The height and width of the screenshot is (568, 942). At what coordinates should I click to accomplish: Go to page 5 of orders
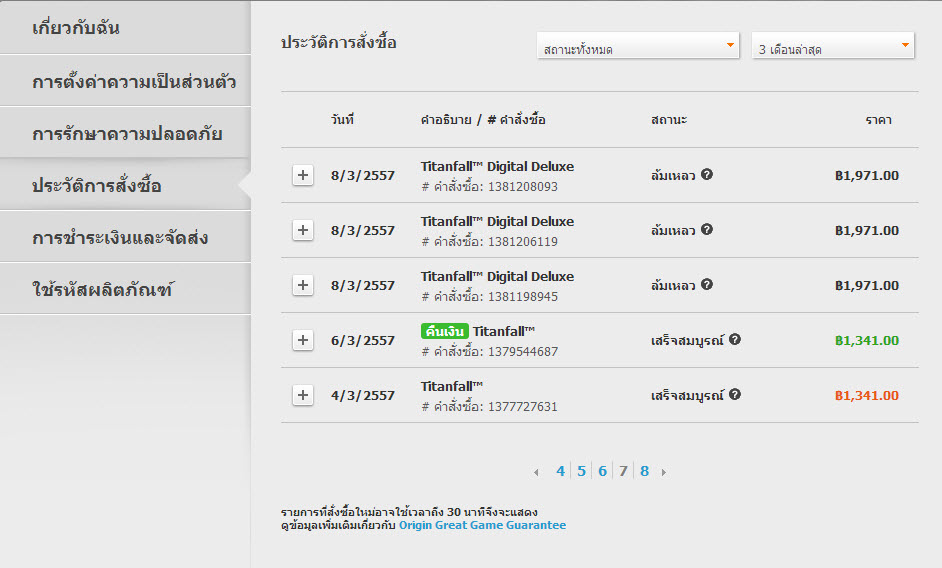click(582, 471)
